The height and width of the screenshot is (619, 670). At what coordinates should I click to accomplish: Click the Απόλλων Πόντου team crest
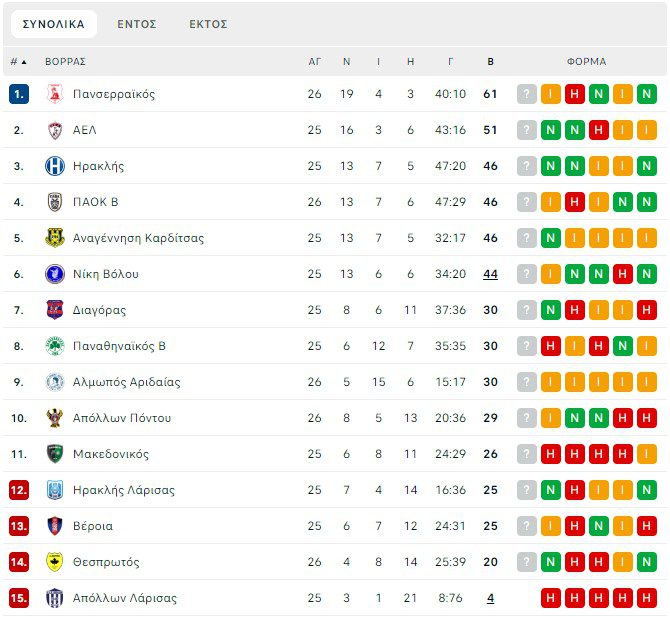(x=55, y=418)
